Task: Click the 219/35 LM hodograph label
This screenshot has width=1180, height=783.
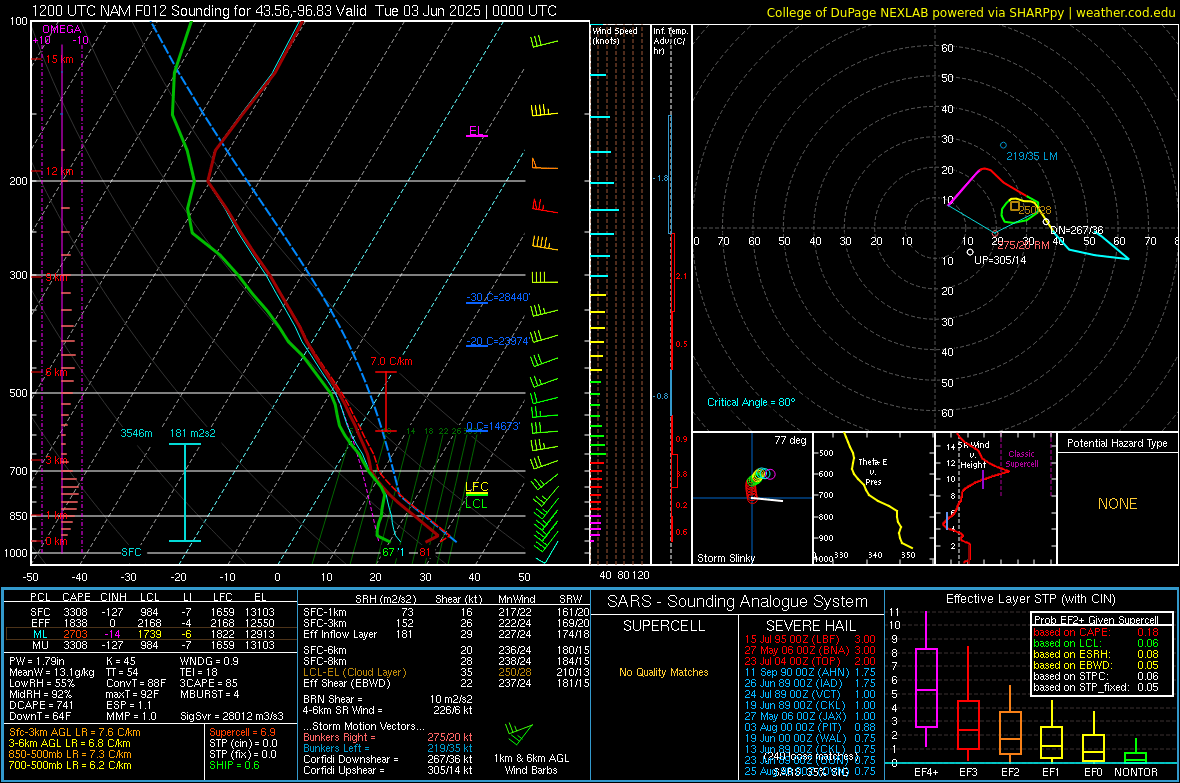Action: (1032, 157)
